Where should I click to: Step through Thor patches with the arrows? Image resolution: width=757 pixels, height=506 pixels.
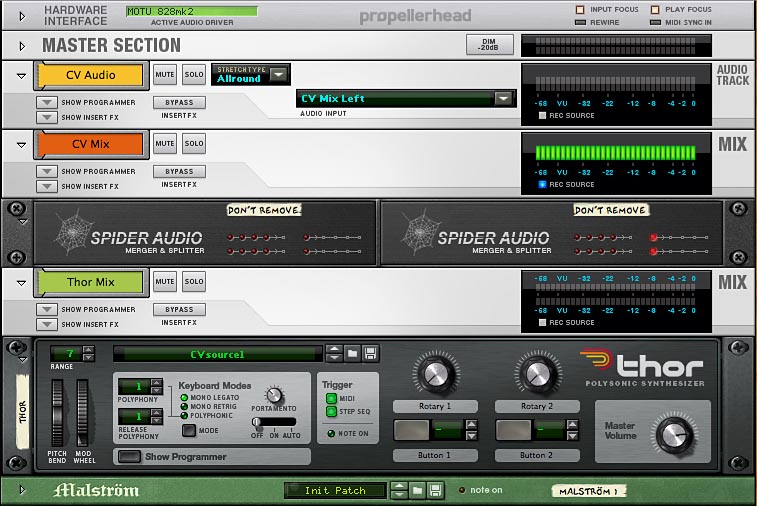[334, 354]
